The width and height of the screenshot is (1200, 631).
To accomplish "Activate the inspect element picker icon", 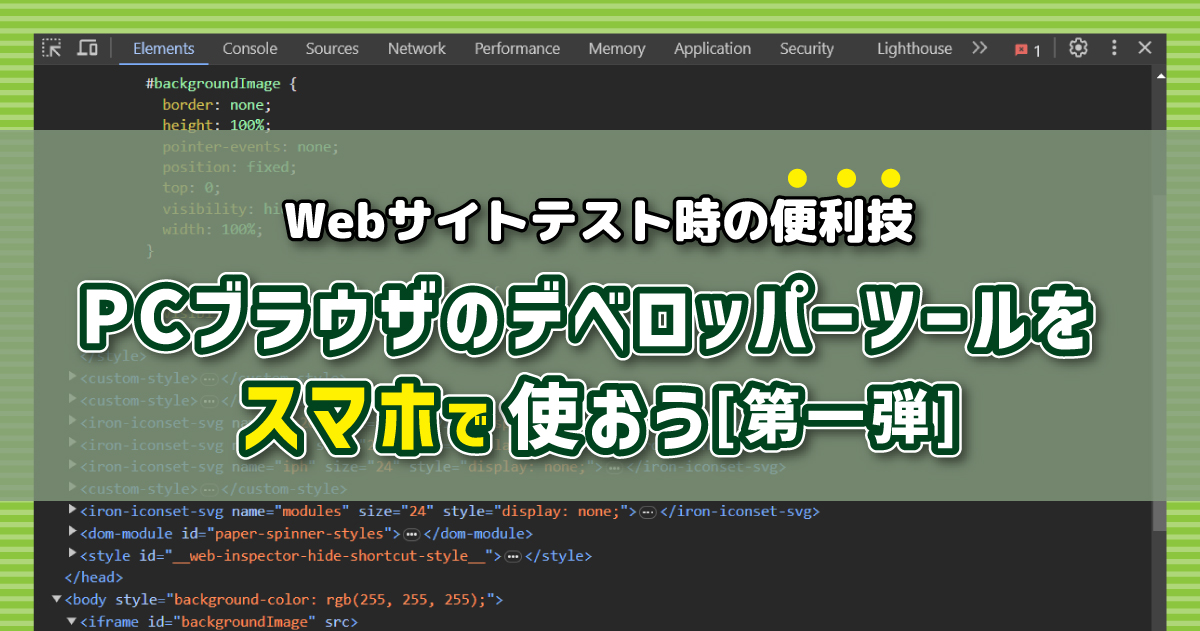I will point(52,48).
